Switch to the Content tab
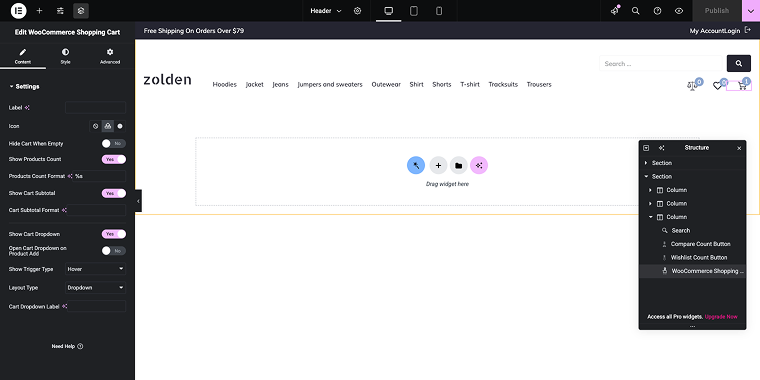Viewport: 760px width, 380px height. pos(23,56)
